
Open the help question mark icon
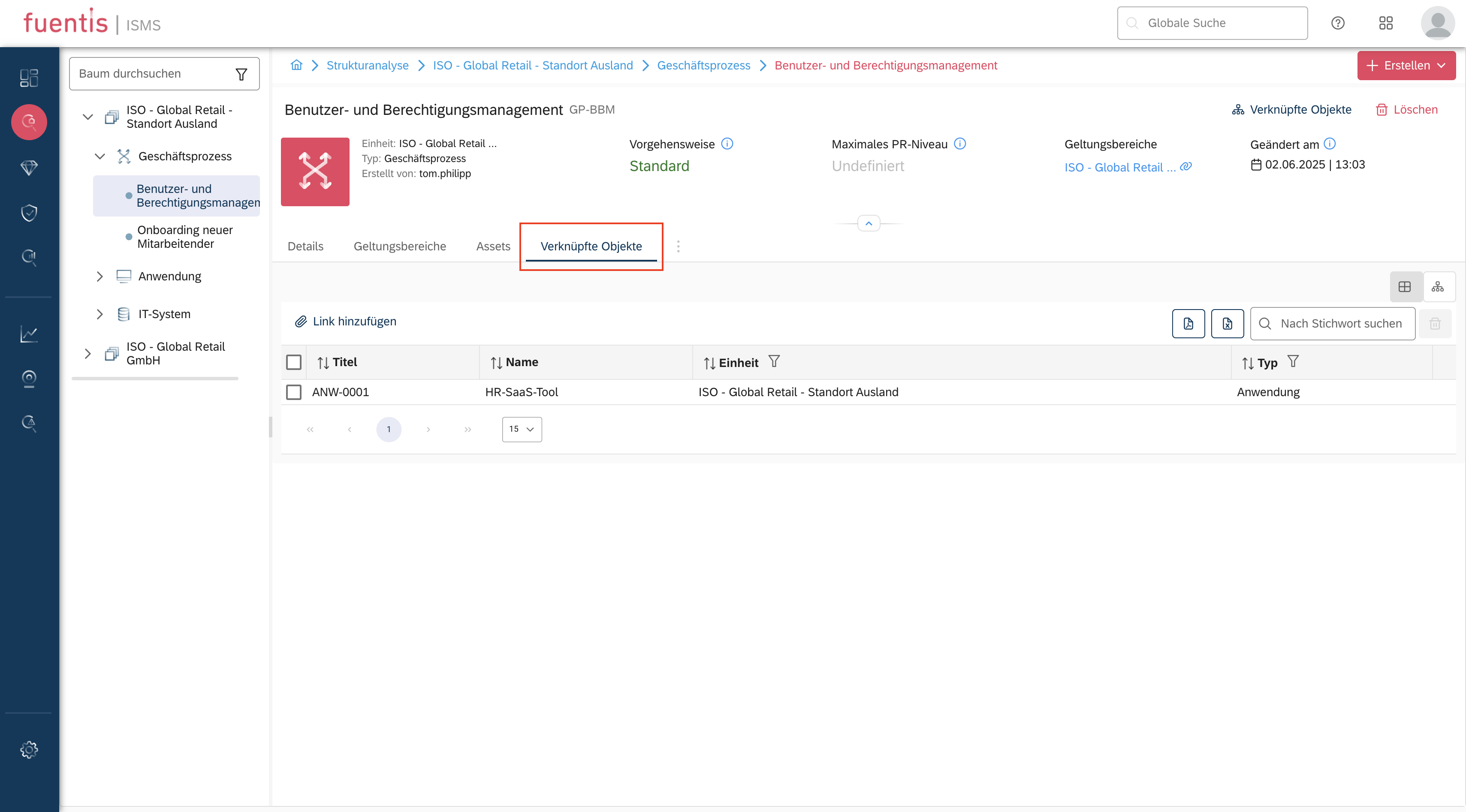1338,23
